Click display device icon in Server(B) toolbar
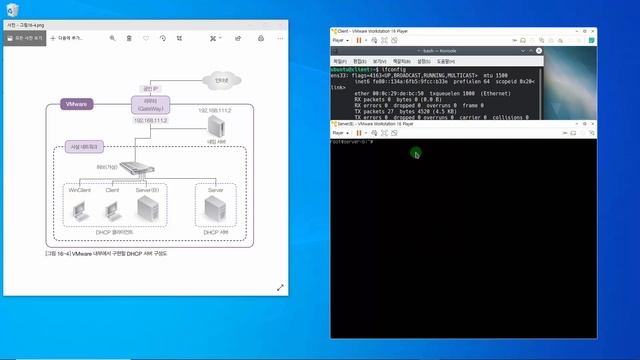The image size is (640, 360). point(573,133)
